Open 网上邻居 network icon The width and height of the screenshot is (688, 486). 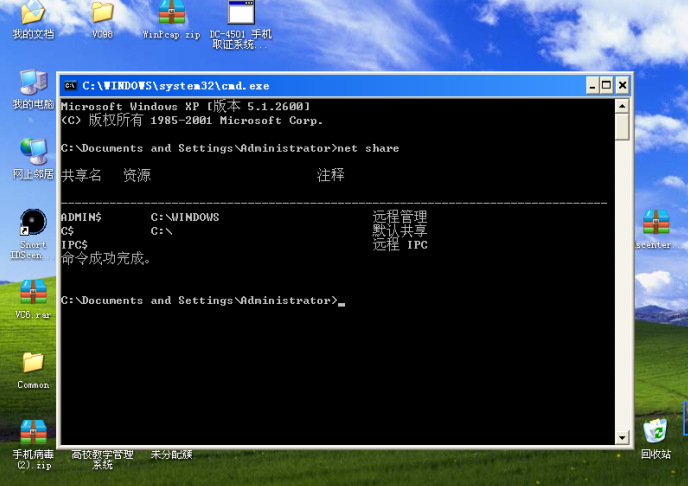point(32,152)
